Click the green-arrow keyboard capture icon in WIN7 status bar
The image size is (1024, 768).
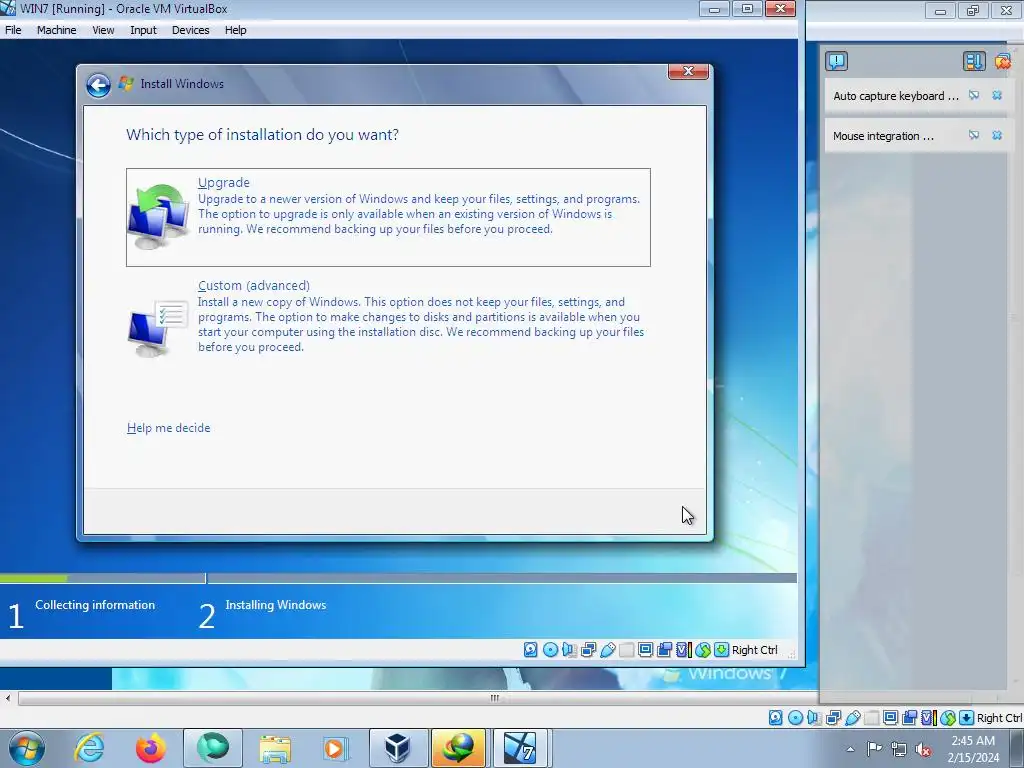coord(721,650)
